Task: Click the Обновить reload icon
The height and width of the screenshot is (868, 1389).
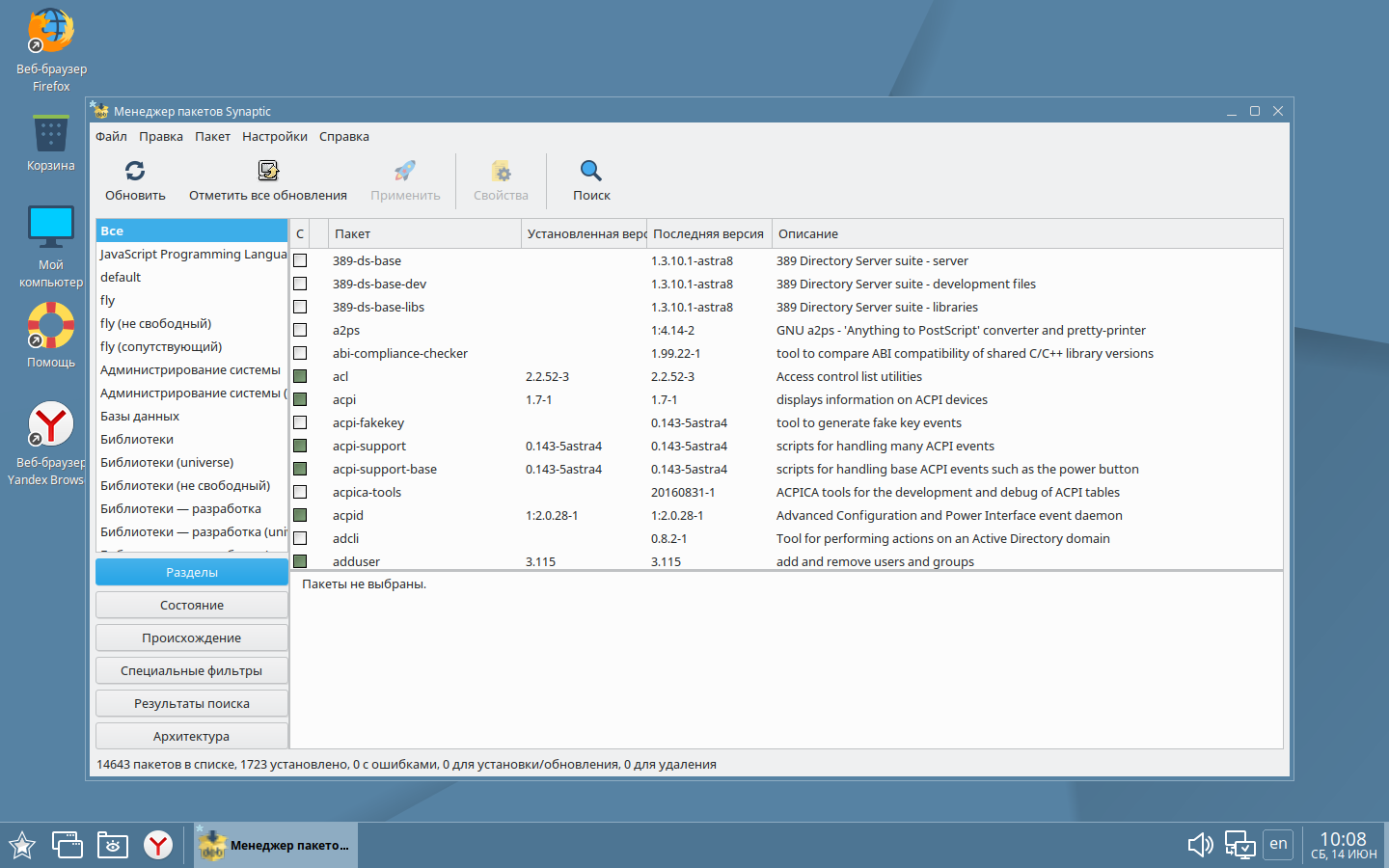Action: (x=135, y=171)
